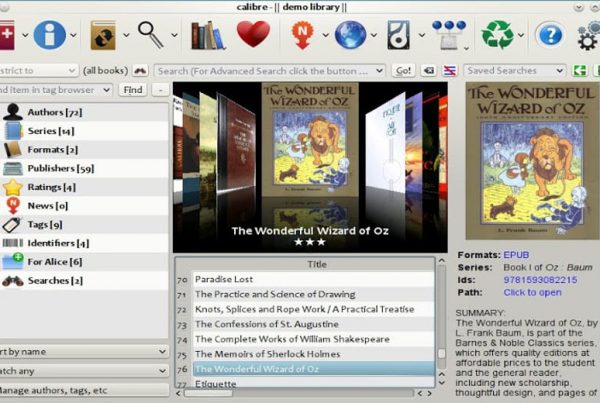Open the Match any dropdown
The width and height of the screenshot is (600, 403).
pos(84,371)
